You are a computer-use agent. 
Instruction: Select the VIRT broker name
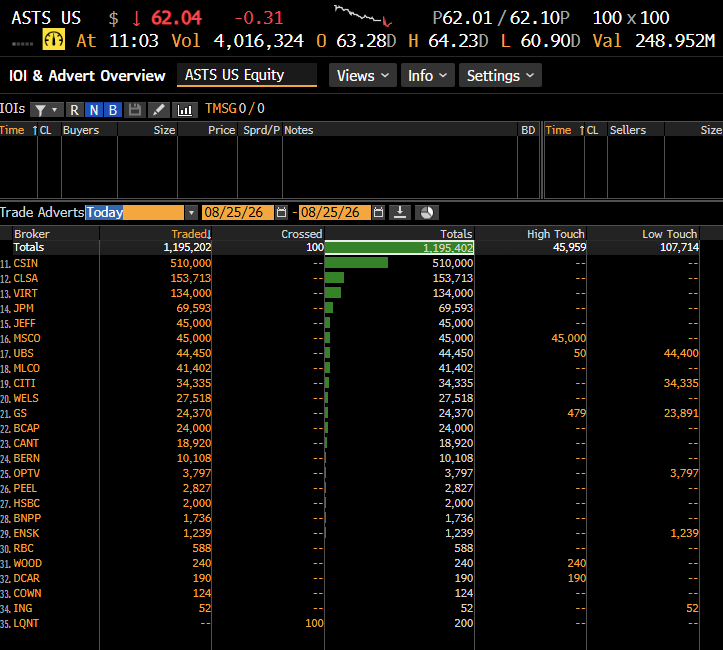click(25, 293)
